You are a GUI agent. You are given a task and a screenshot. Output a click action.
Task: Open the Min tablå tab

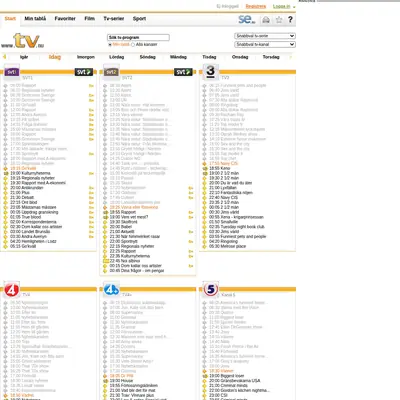(35, 19)
